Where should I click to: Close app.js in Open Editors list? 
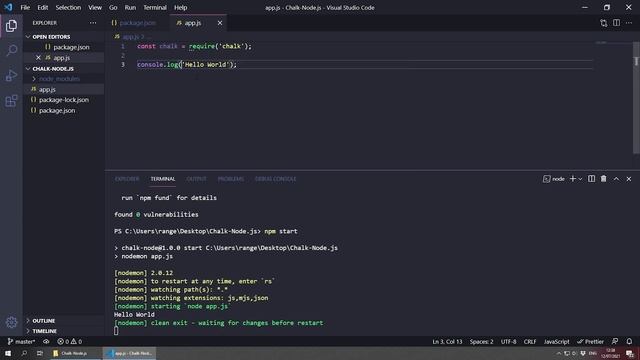(38, 58)
